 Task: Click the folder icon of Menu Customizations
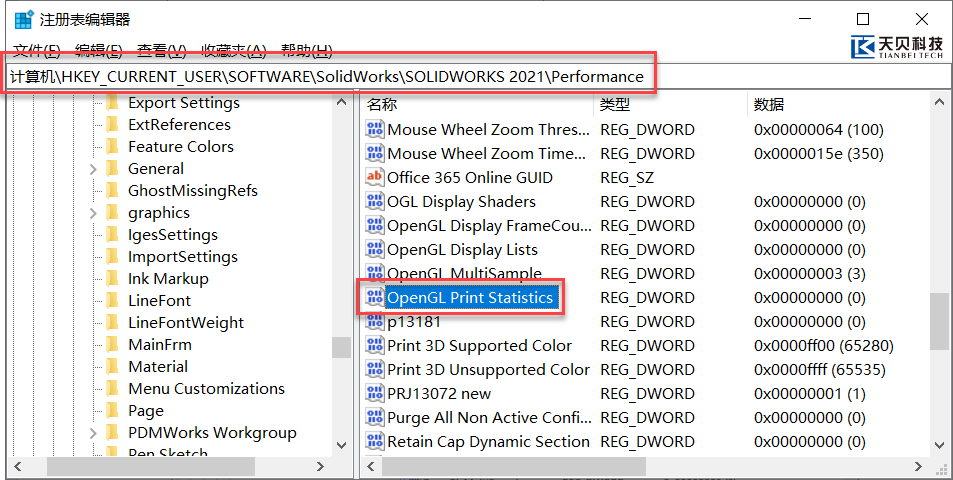click(x=112, y=389)
